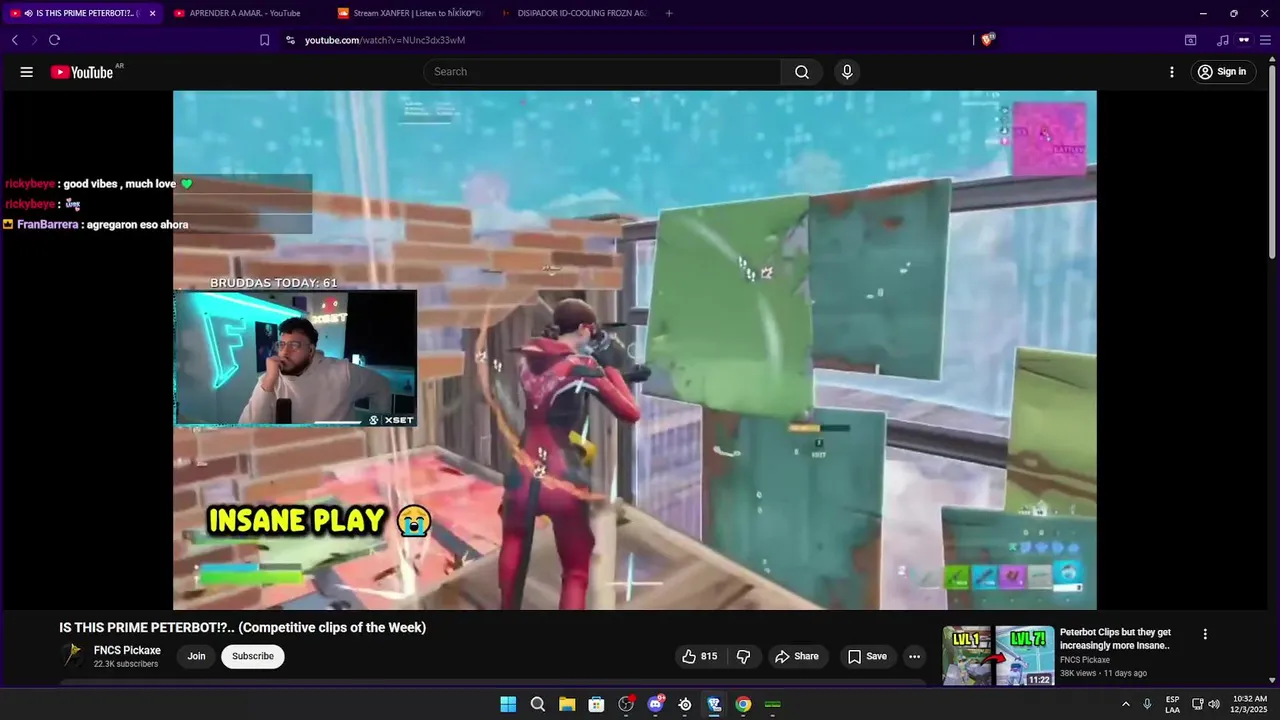Go back in the browser
Screen dimensions: 1280x720
click(x=14, y=40)
